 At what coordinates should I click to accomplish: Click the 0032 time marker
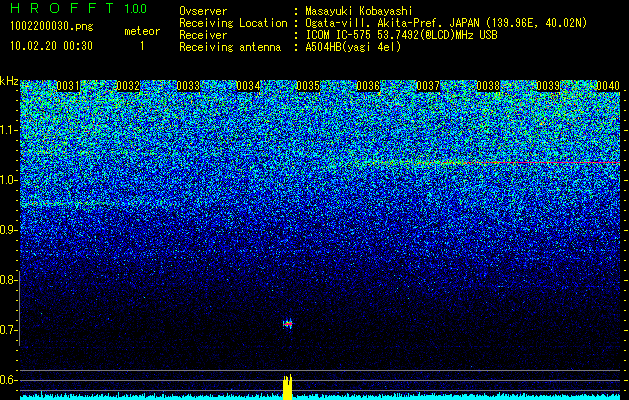(x=128, y=86)
